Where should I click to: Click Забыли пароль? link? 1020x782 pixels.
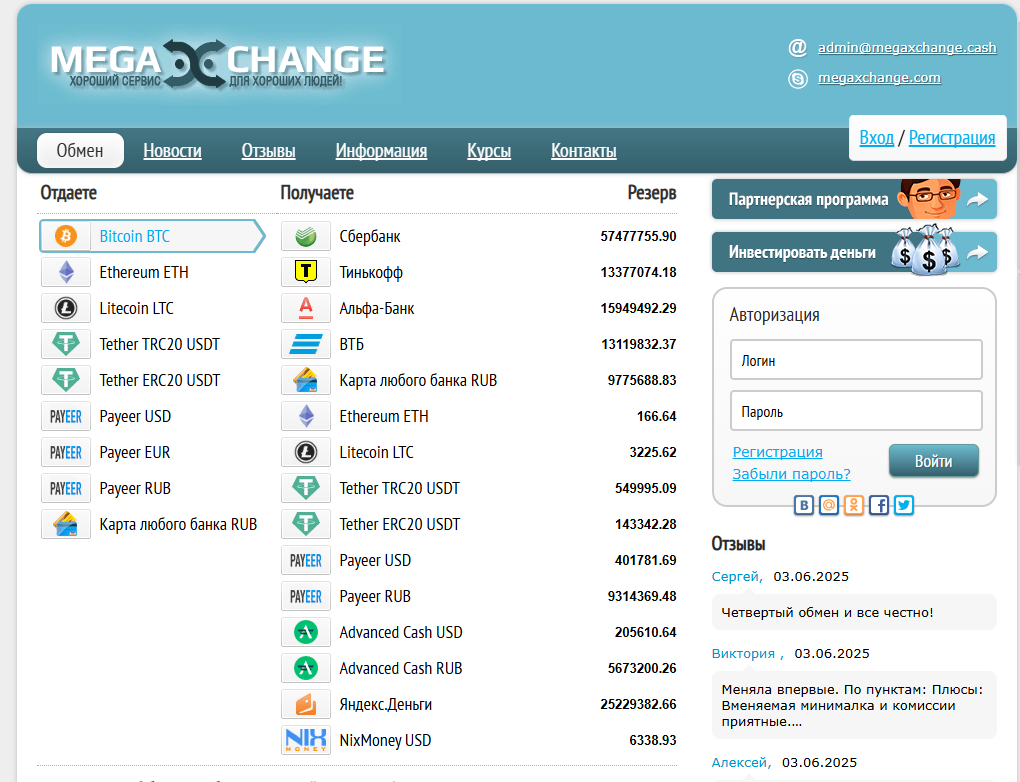pyautogui.click(x=791, y=474)
